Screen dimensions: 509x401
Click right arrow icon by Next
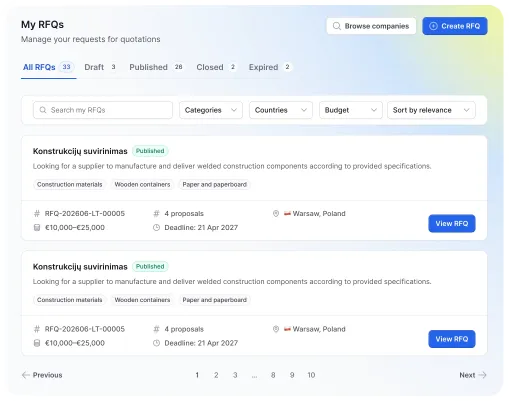tap(482, 375)
